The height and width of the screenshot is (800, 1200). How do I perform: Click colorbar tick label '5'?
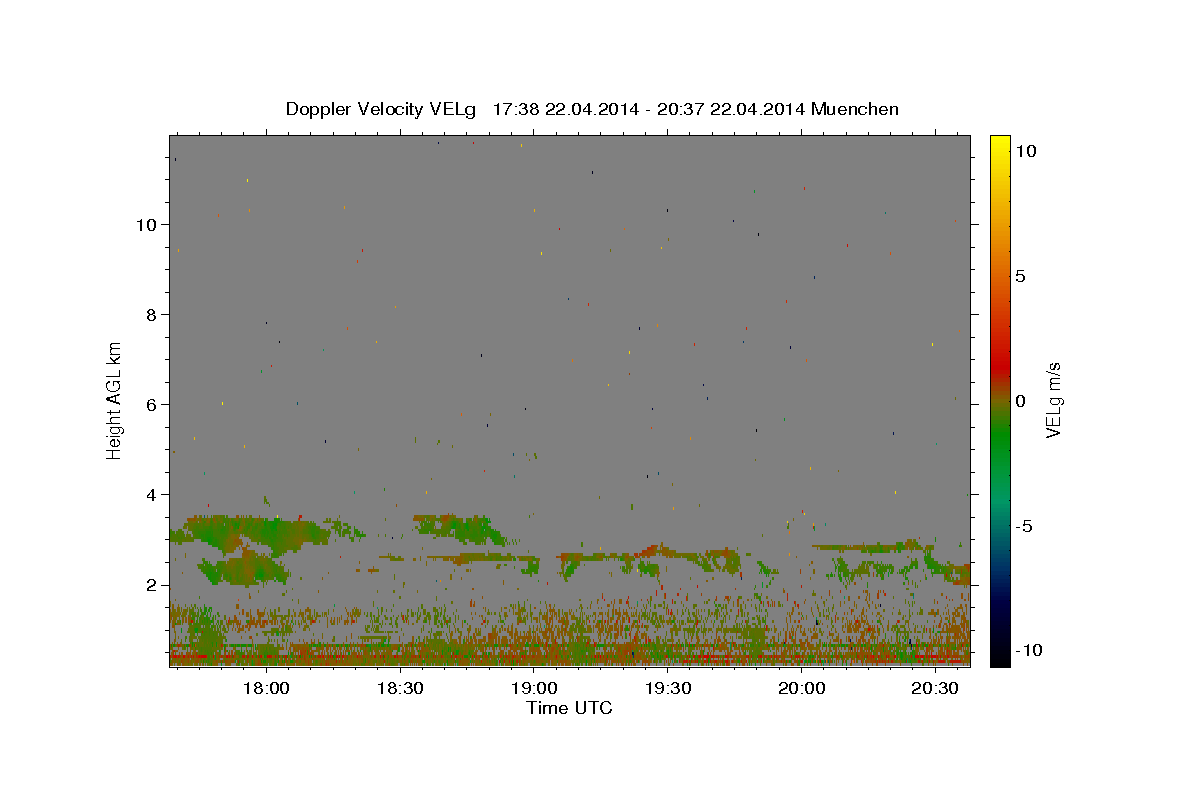(1021, 276)
